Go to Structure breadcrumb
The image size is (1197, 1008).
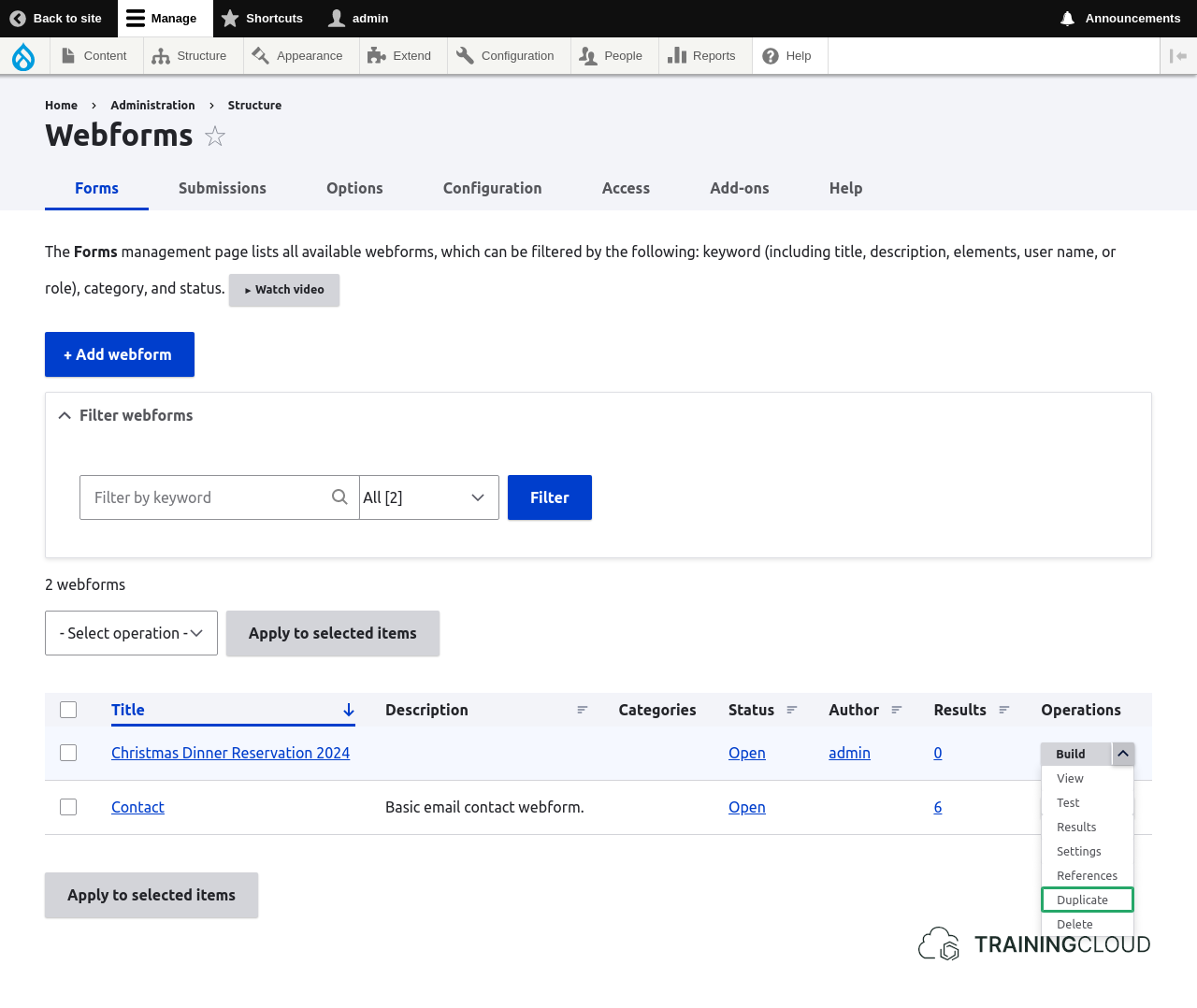(254, 106)
